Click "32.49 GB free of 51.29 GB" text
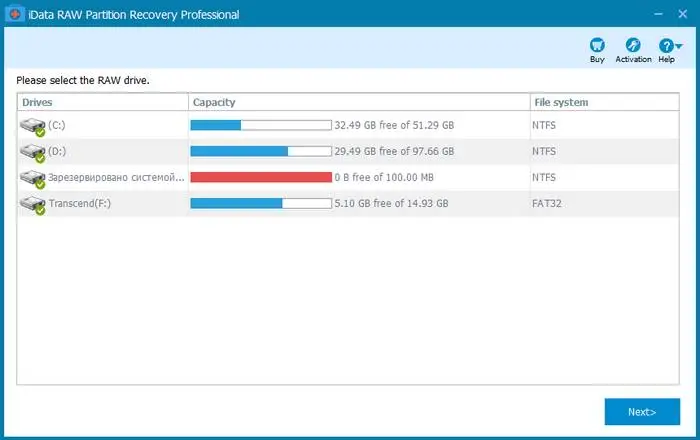 (394, 125)
